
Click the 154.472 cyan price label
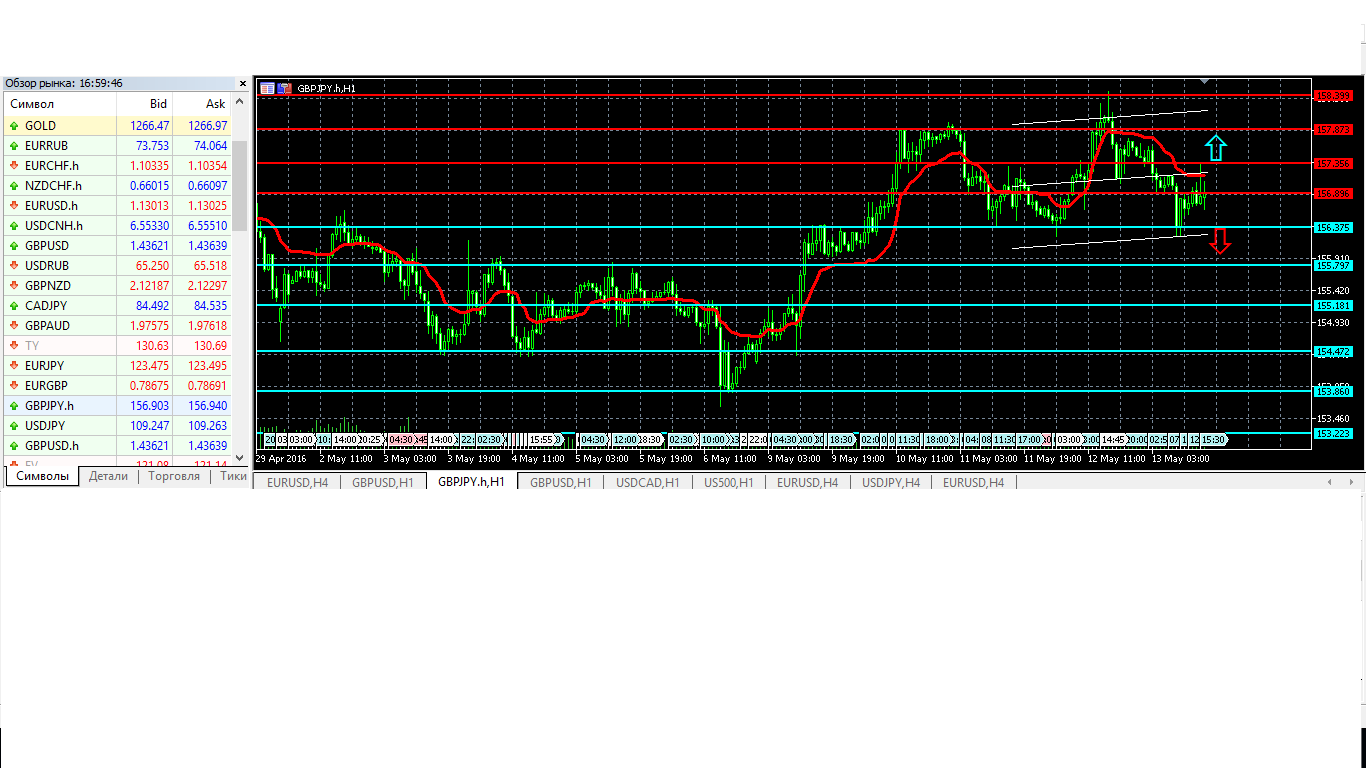[x=1333, y=351]
